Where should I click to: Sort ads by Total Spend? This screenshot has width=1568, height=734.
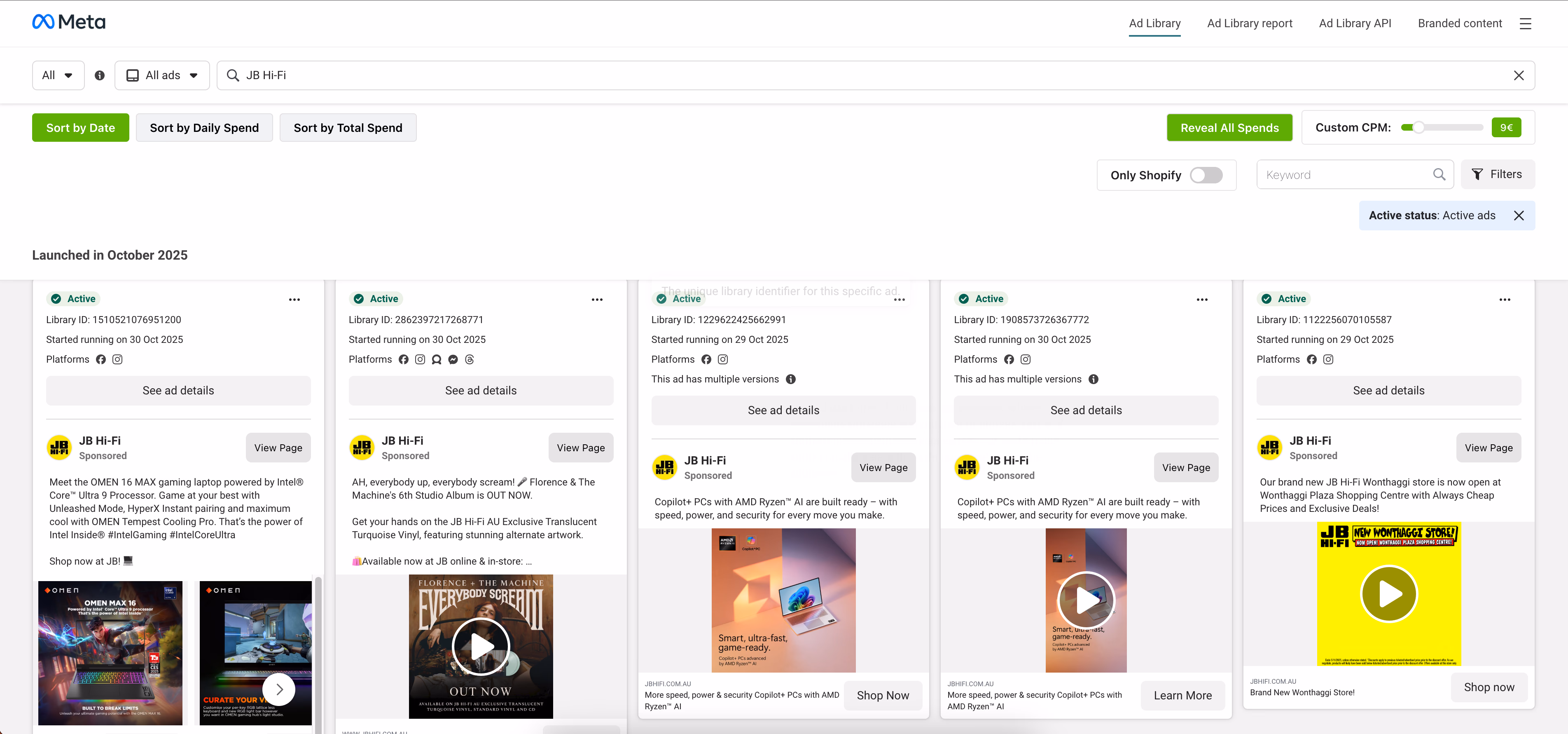pos(348,128)
